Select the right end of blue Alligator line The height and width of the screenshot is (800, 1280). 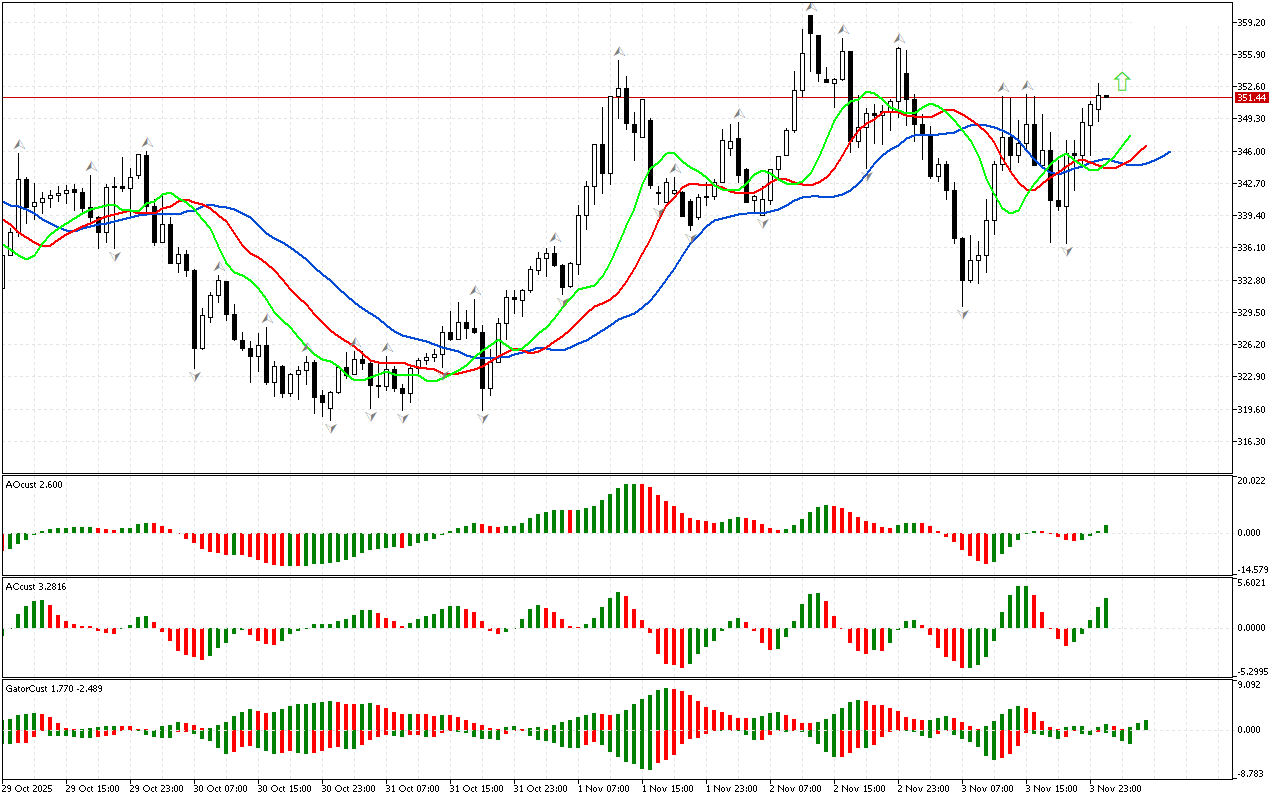point(1169,152)
